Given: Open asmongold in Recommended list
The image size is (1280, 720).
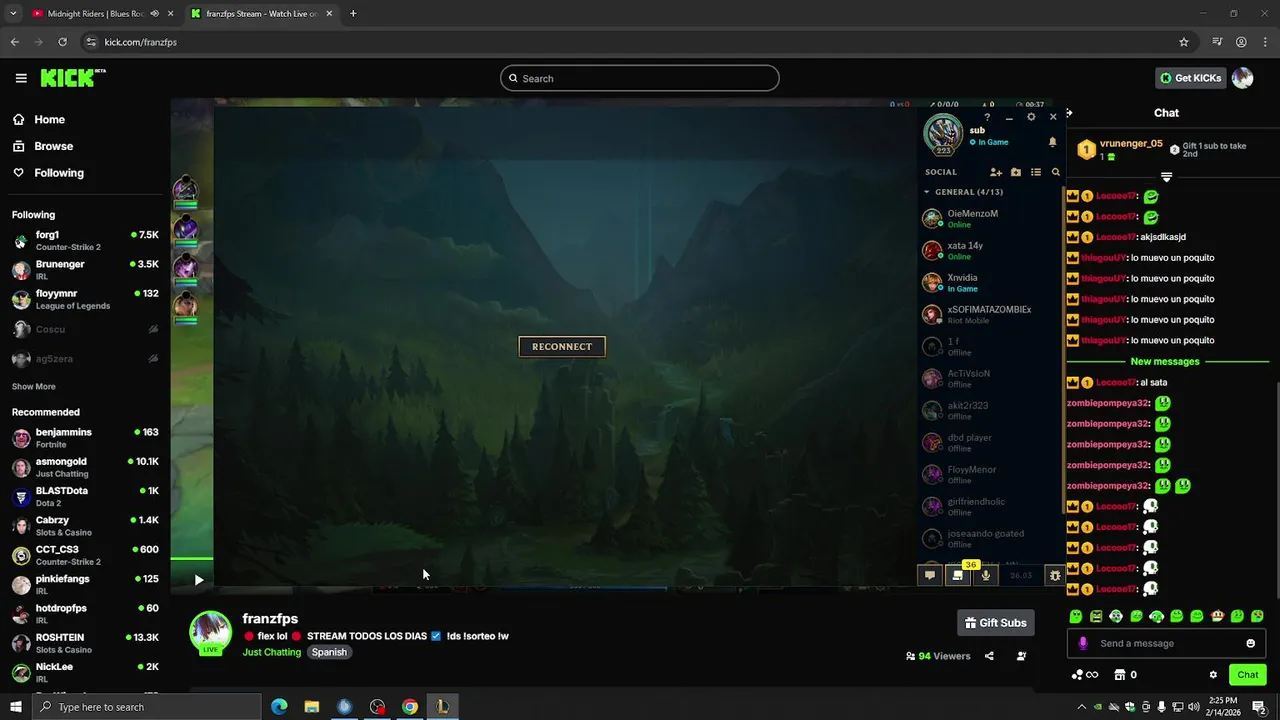Looking at the screenshot, I should tap(85, 467).
